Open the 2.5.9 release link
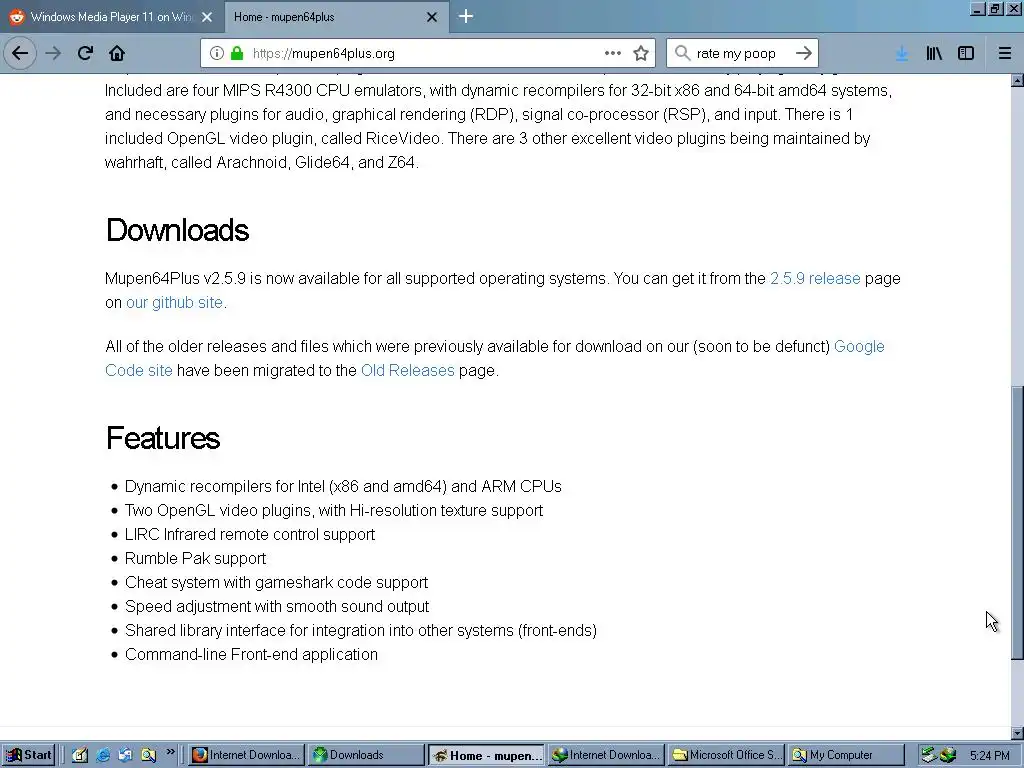The width and height of the screenshot is (1024, 768). click(815, 278)
